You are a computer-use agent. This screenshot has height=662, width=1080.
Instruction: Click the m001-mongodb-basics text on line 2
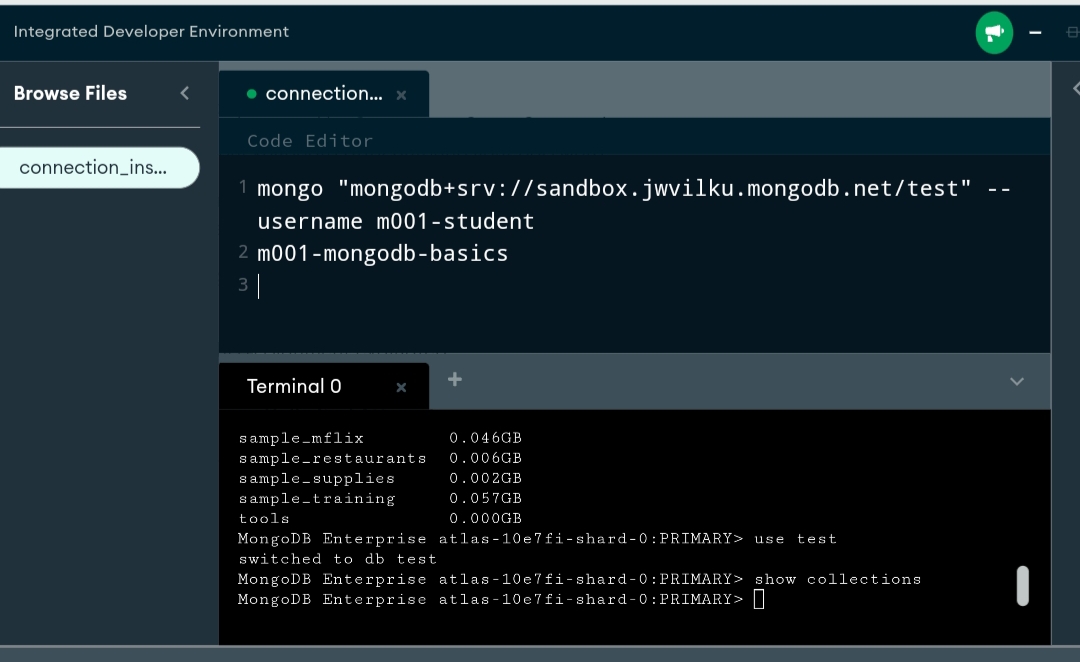382,254
